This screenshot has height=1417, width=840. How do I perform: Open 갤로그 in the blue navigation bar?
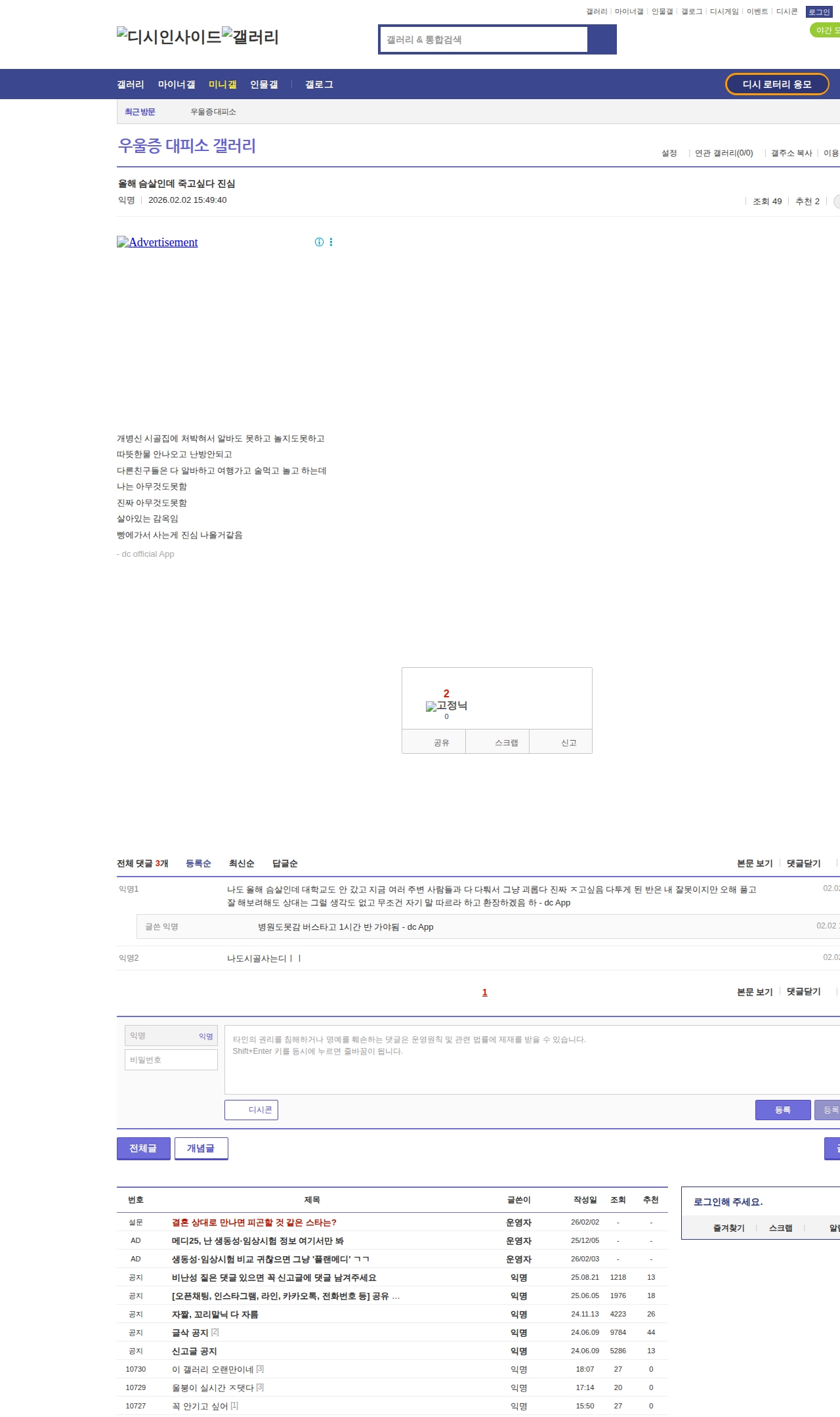pyautogui.click(x=319, y=85)
